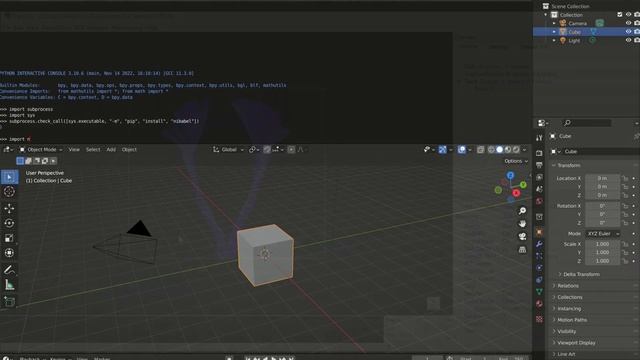Collapse the Transform panel header

(568, 165)
